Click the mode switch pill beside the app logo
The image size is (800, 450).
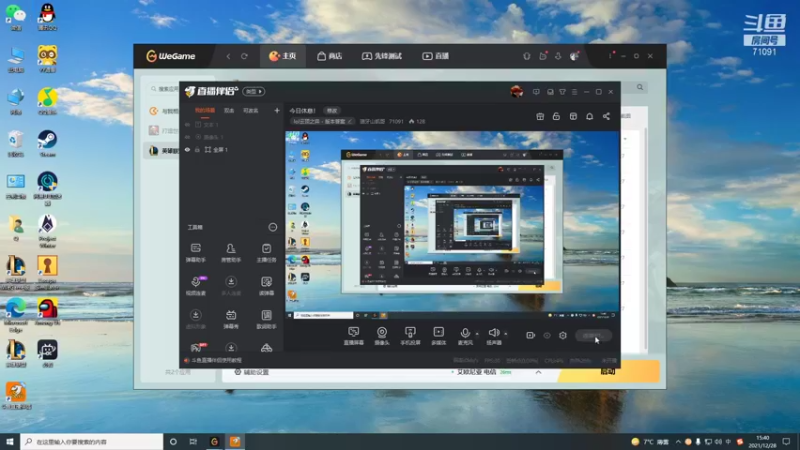[254, 91]
